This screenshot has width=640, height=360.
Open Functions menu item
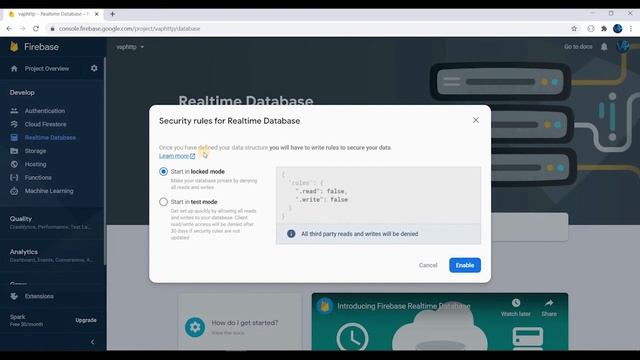point(38,178)
